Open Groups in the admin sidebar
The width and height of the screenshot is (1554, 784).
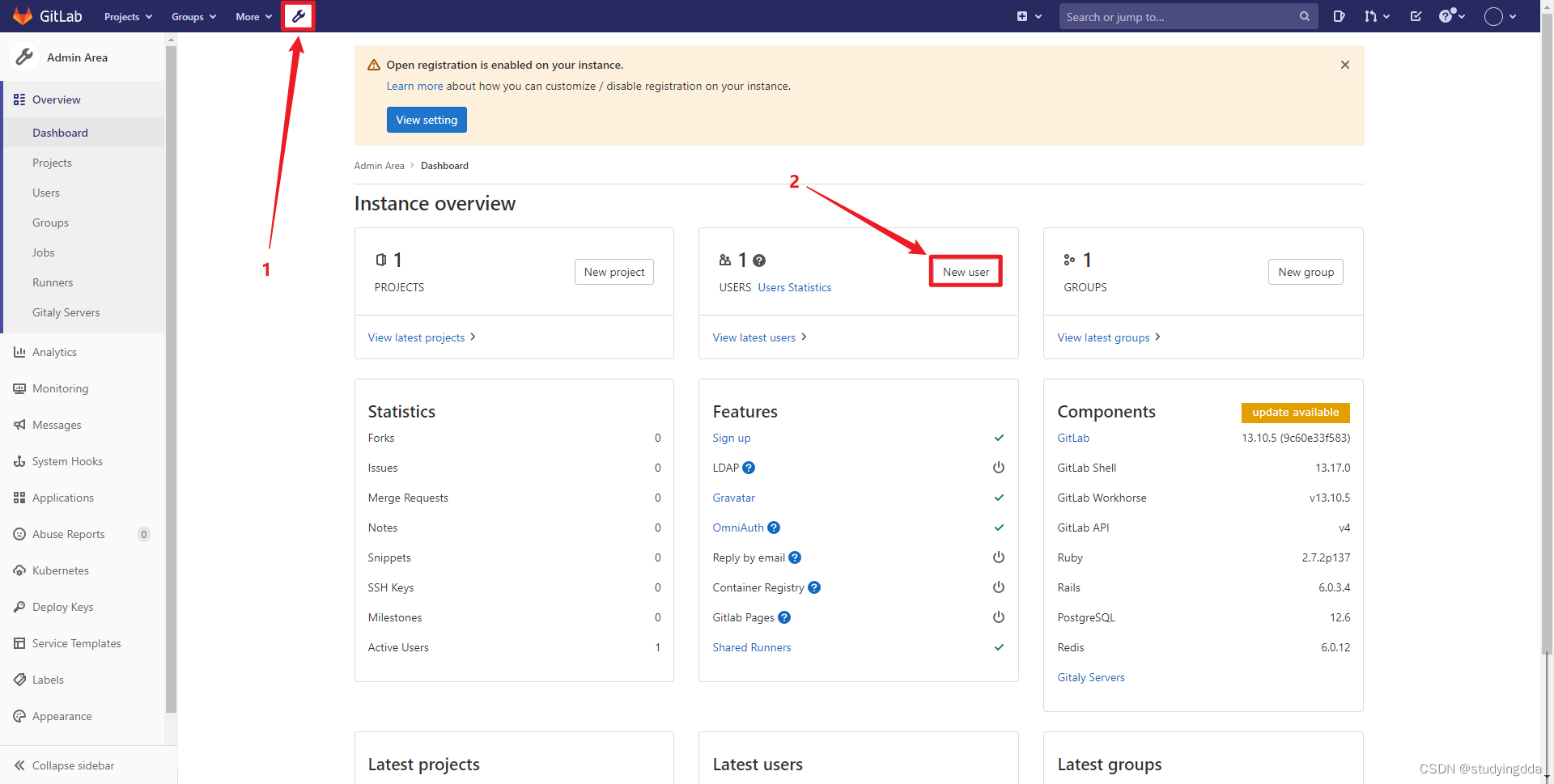point(50,222)
